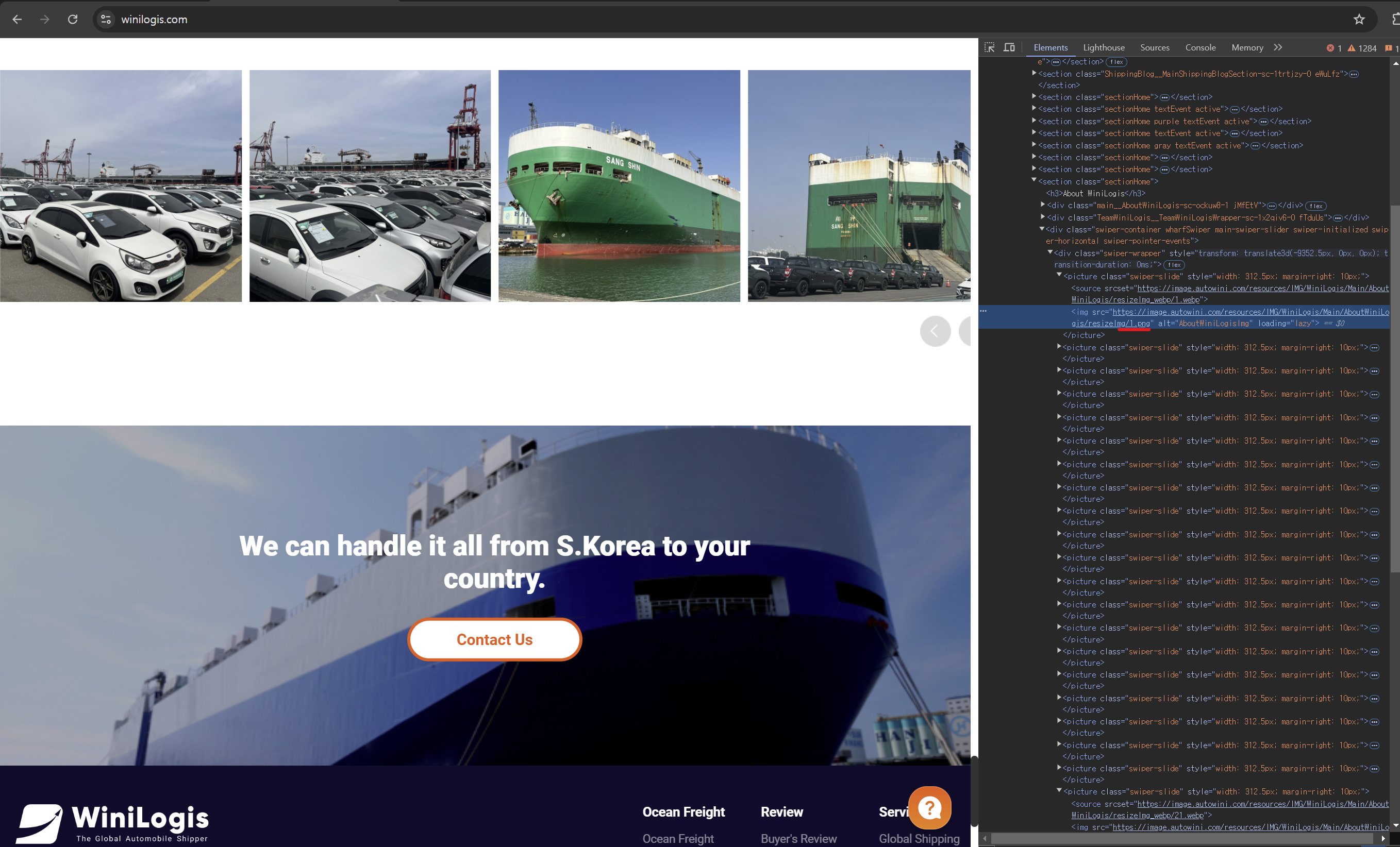Screen dimensions: 1400x847
Task: Click the Contact Us button
Action: [x=494, y=640]
